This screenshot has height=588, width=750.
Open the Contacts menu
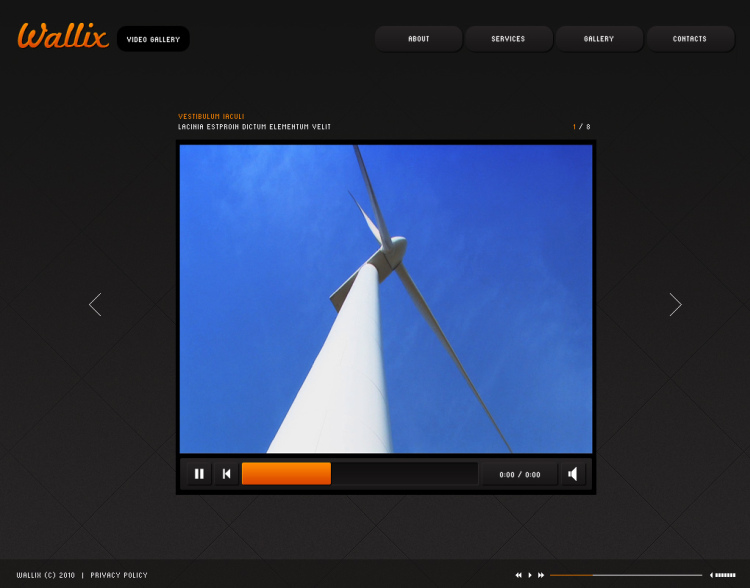(x=690, y=39)
